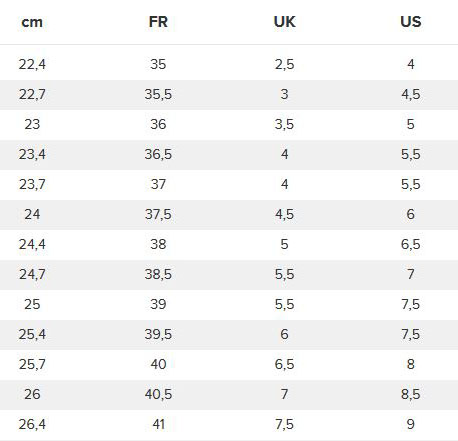
Task: Click the 23,7 cm cell
Action: coord(32,184)
